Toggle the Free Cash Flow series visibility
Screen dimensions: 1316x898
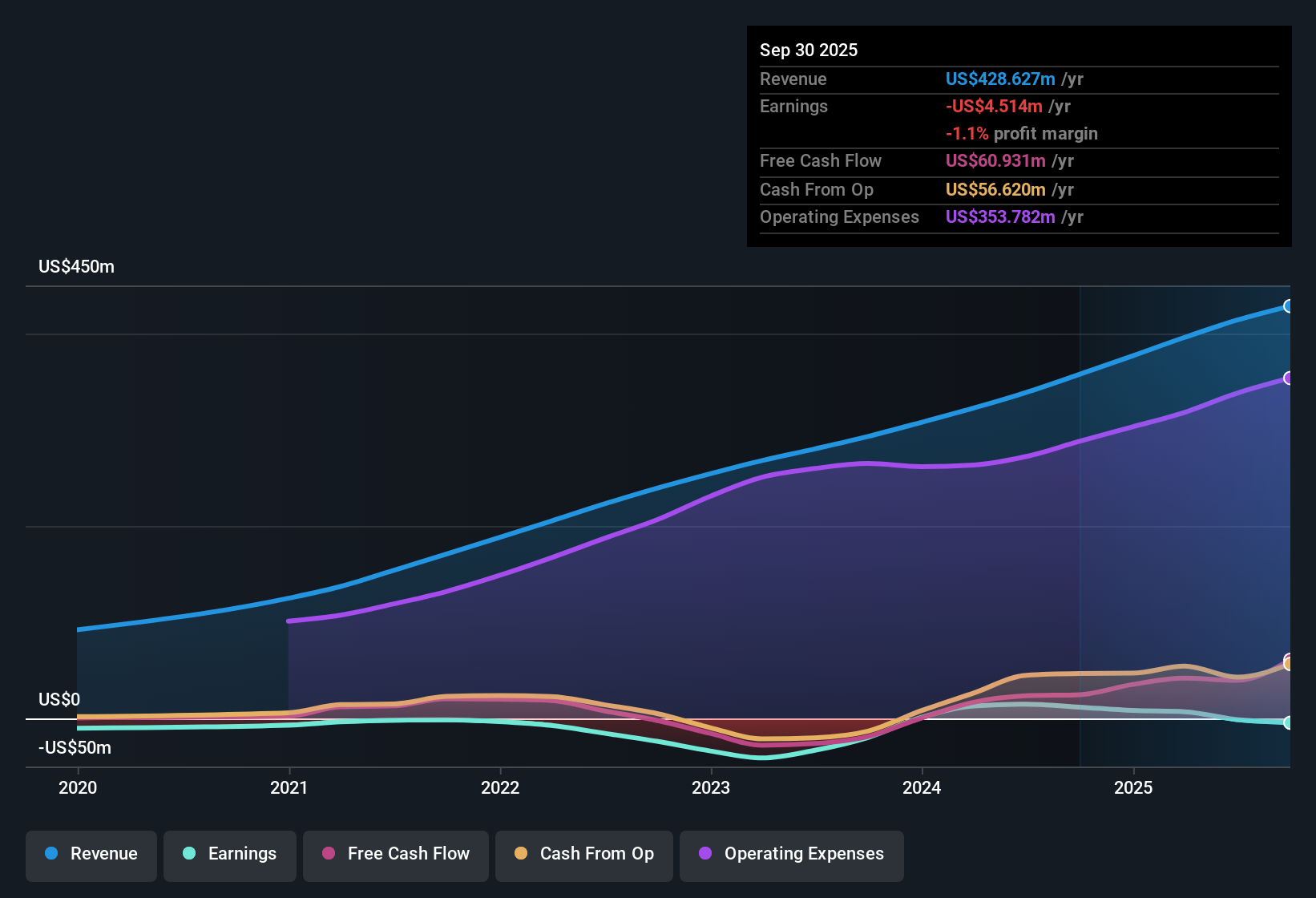[395, 854]
